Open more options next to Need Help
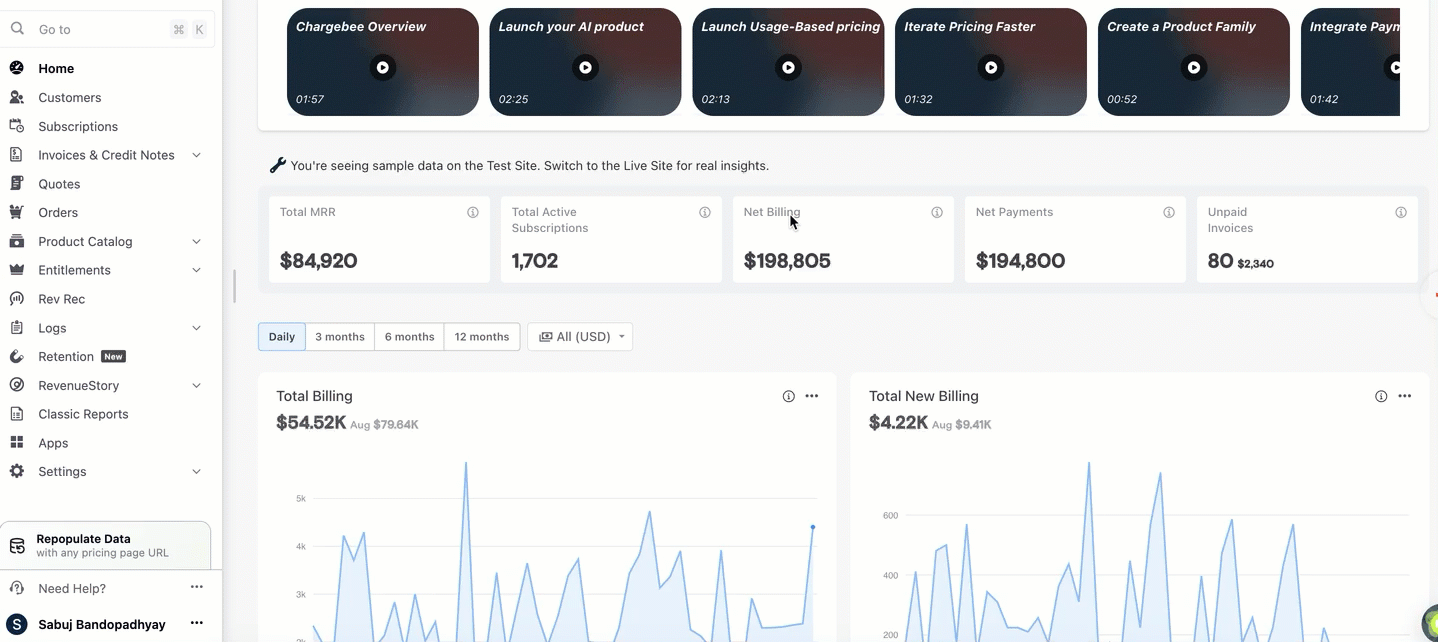1438x642 pixels. (197, 587)
